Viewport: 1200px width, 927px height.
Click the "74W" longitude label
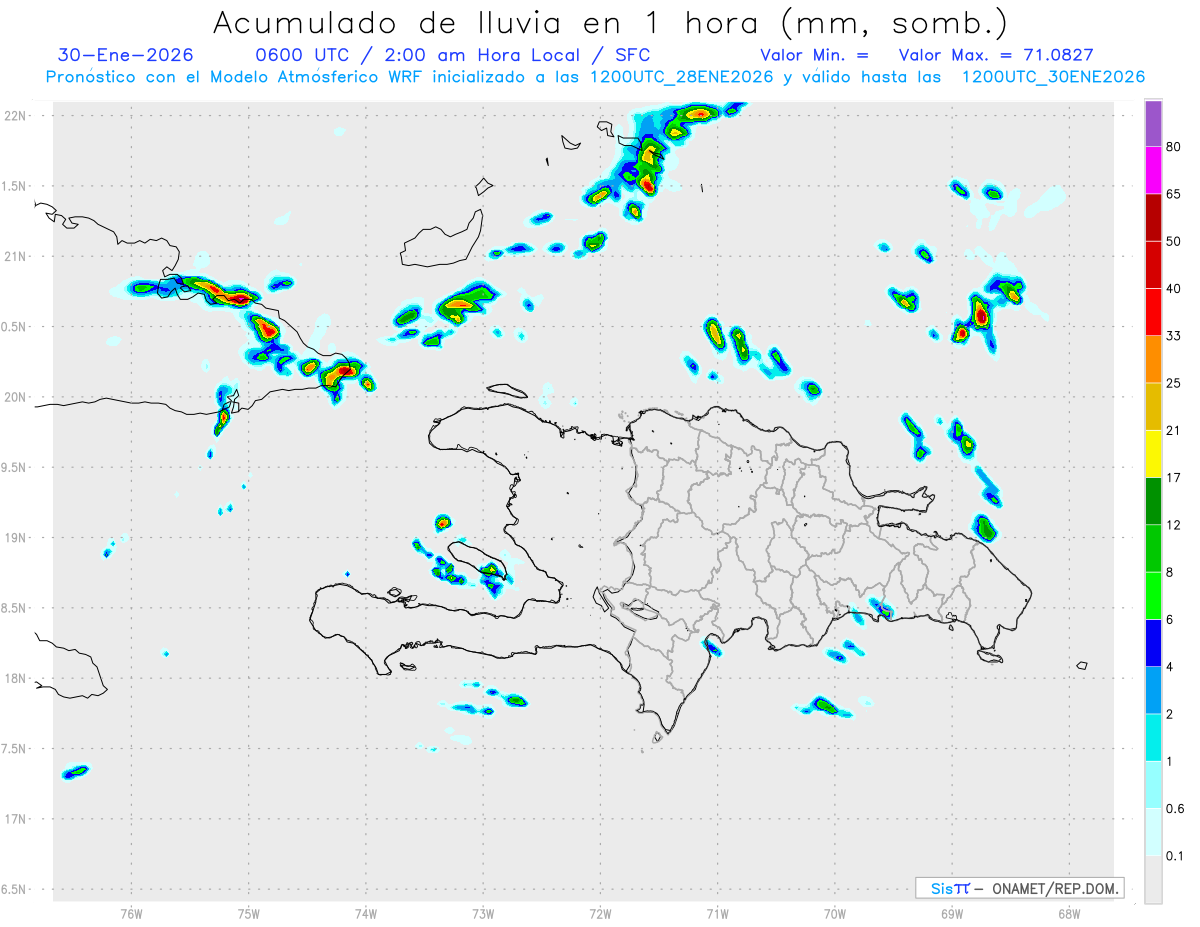[x=366, y=914]
